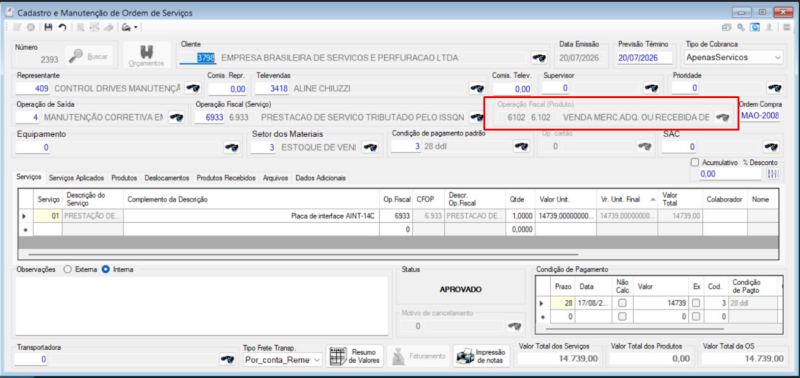Viewport: 800px width, 378px height.
Task: Open Setor dos Materiais lookup binoculars
Action: pyautogui.click(x=369, y=147)
